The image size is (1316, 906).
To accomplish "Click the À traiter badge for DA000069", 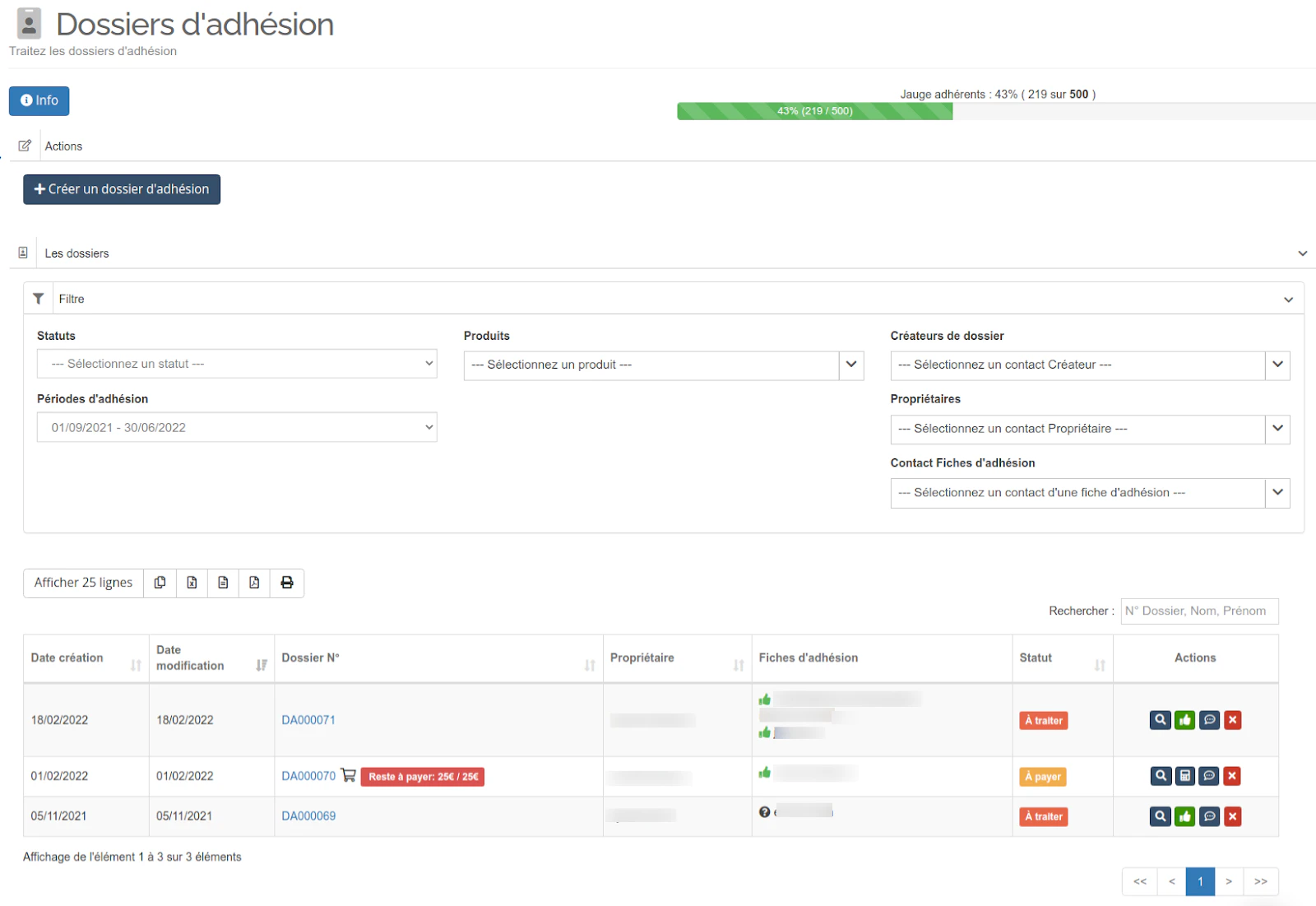I will (1044, 817).
